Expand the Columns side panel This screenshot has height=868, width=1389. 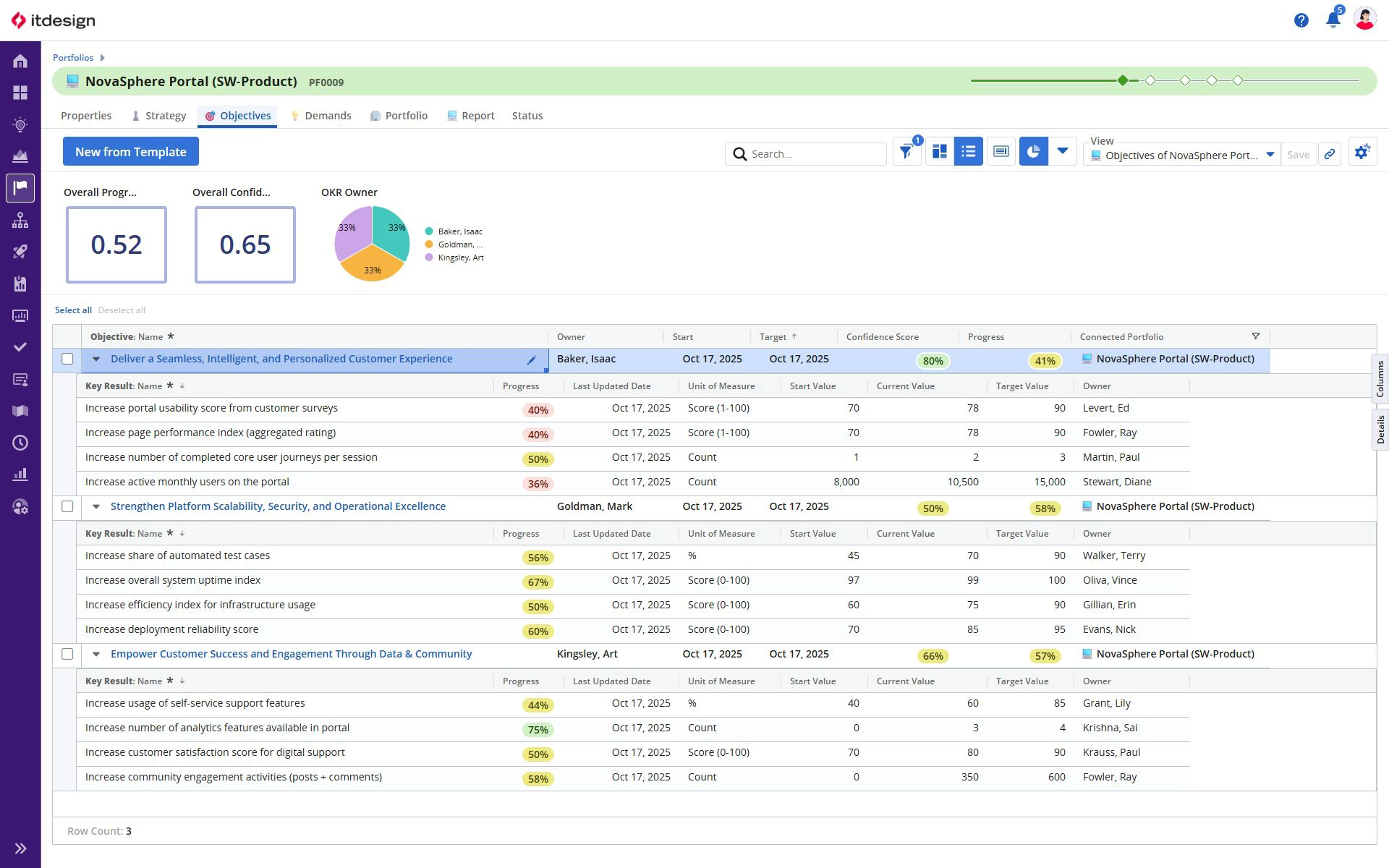(x=1380, y=379)
